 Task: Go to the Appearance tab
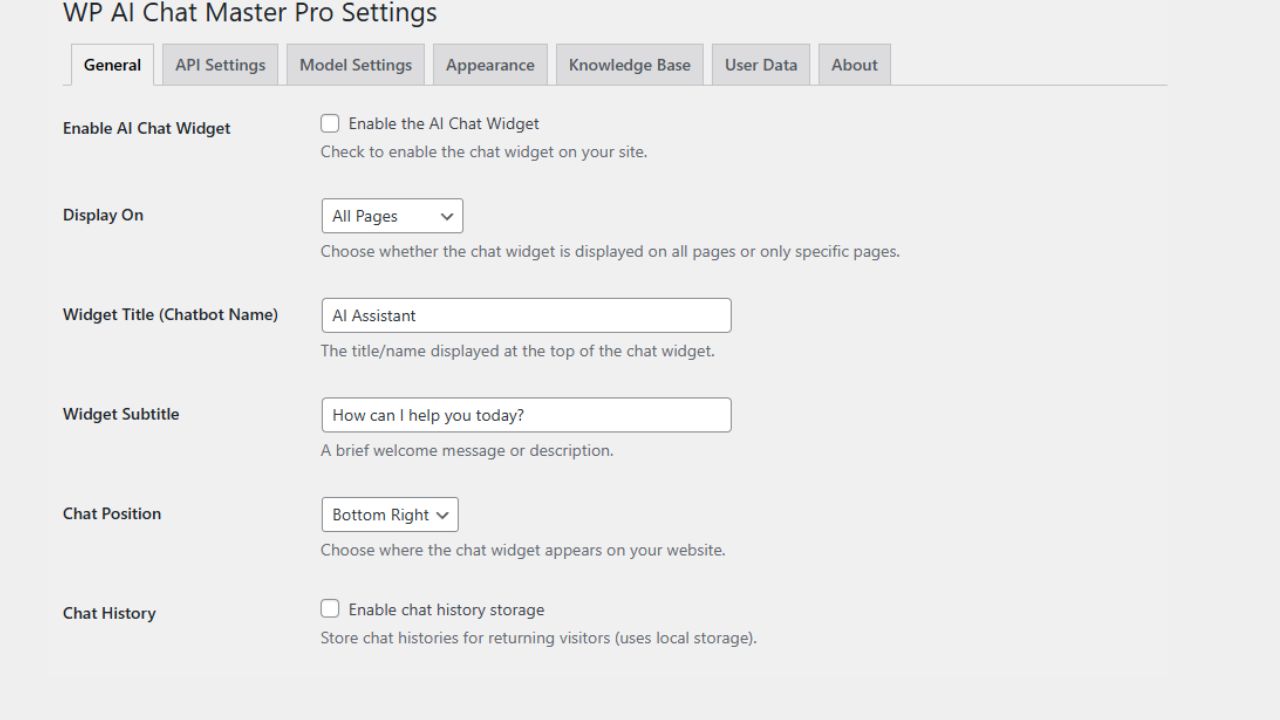coord(490,65)
